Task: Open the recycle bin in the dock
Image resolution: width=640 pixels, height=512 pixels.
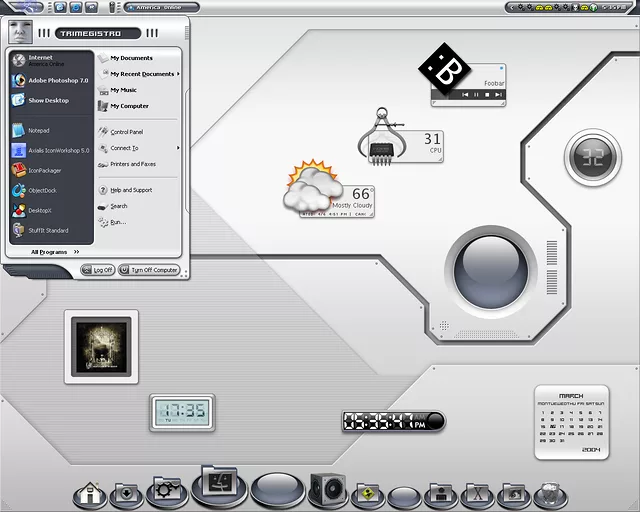Action: coord(549,493)
